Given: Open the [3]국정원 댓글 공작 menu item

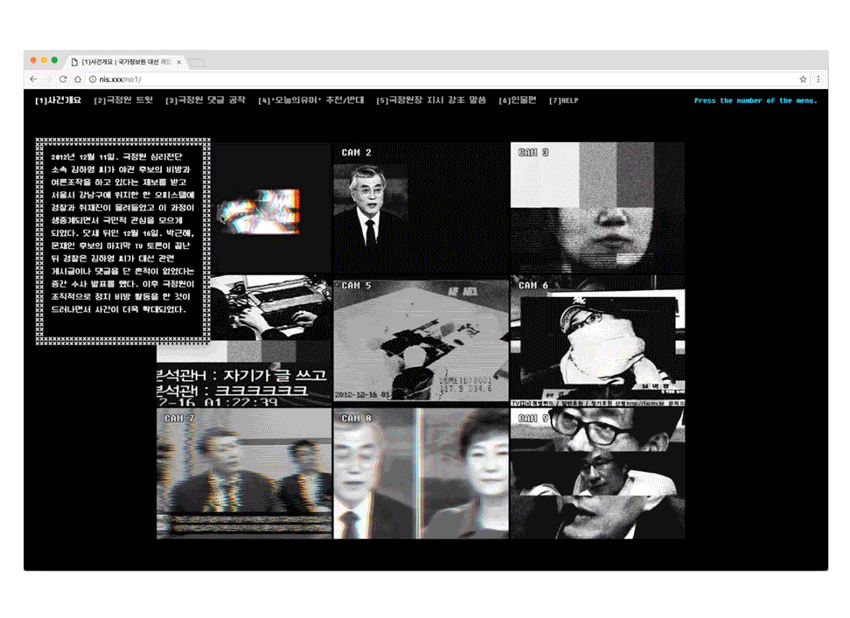Looking at the screenshot, I should [x=205, y=100].
